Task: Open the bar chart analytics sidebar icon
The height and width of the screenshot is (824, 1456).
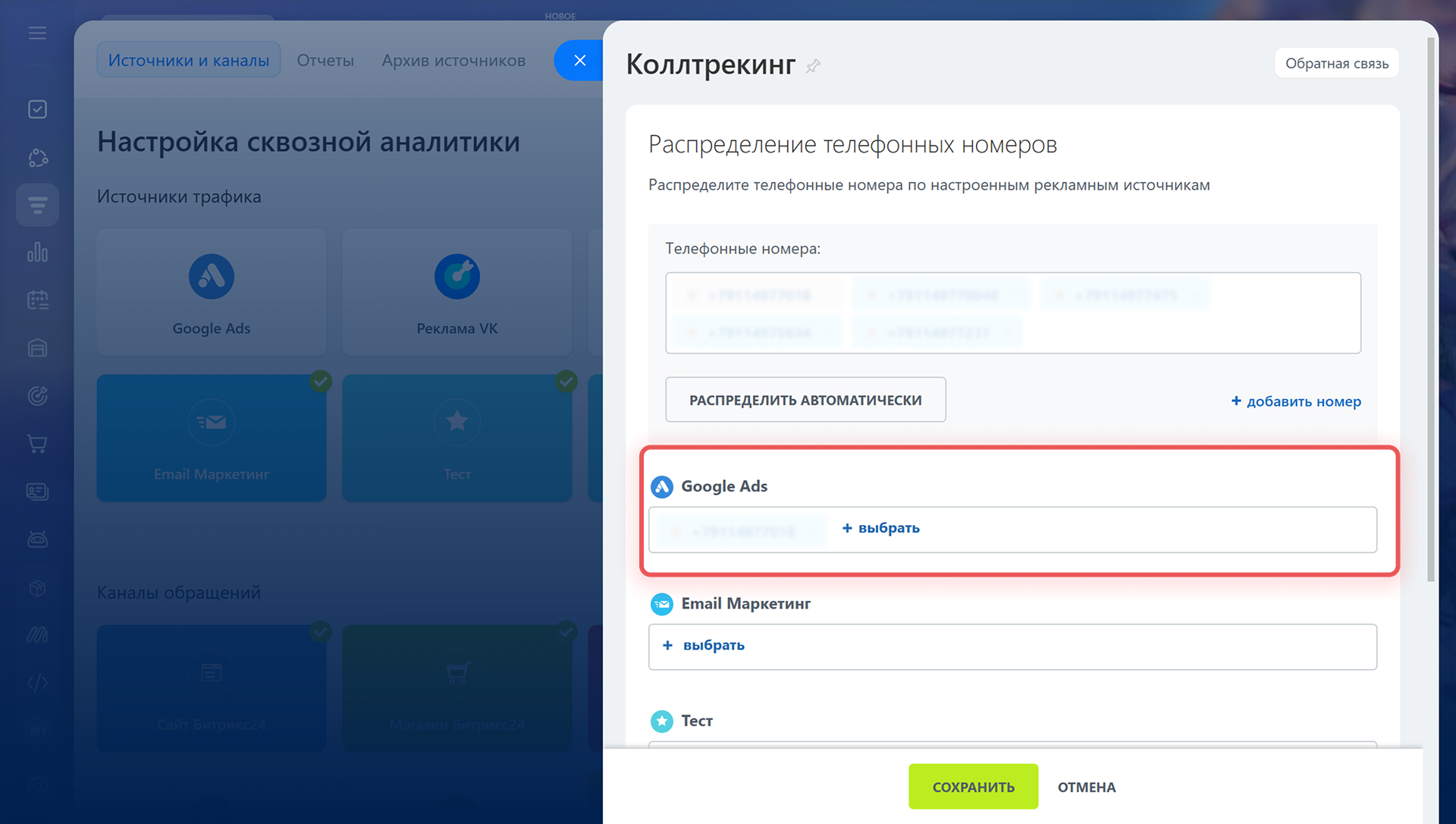Action: pos(37,252)
